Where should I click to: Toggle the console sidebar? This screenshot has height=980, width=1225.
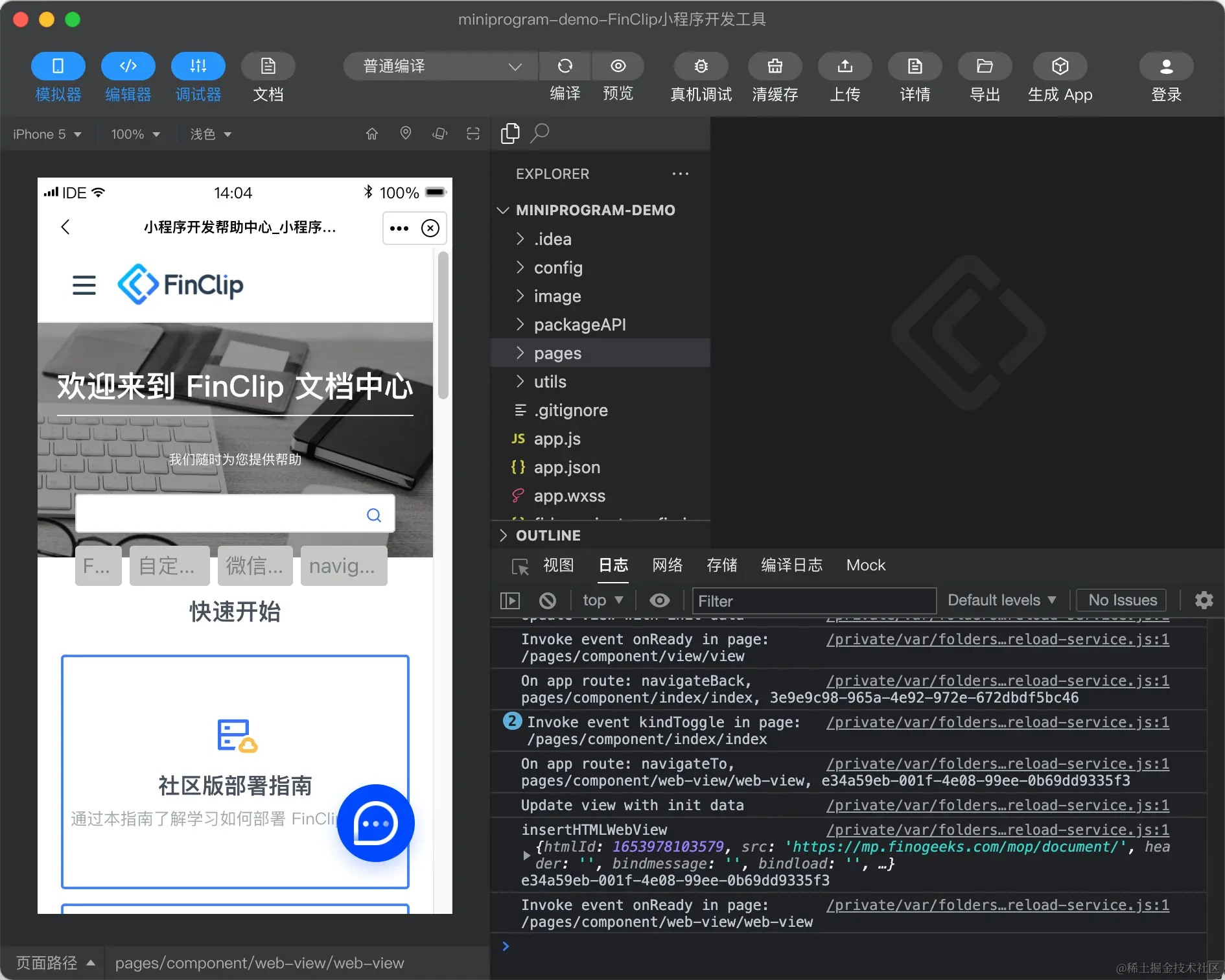[x=510, y=601]
